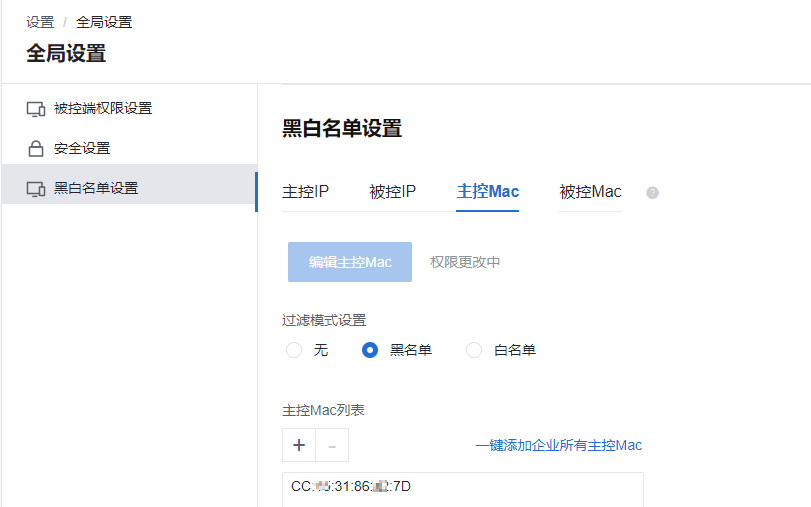
Task: Click the monitor icon beside 黑白名单设置
Action: [x=36, y=189]
